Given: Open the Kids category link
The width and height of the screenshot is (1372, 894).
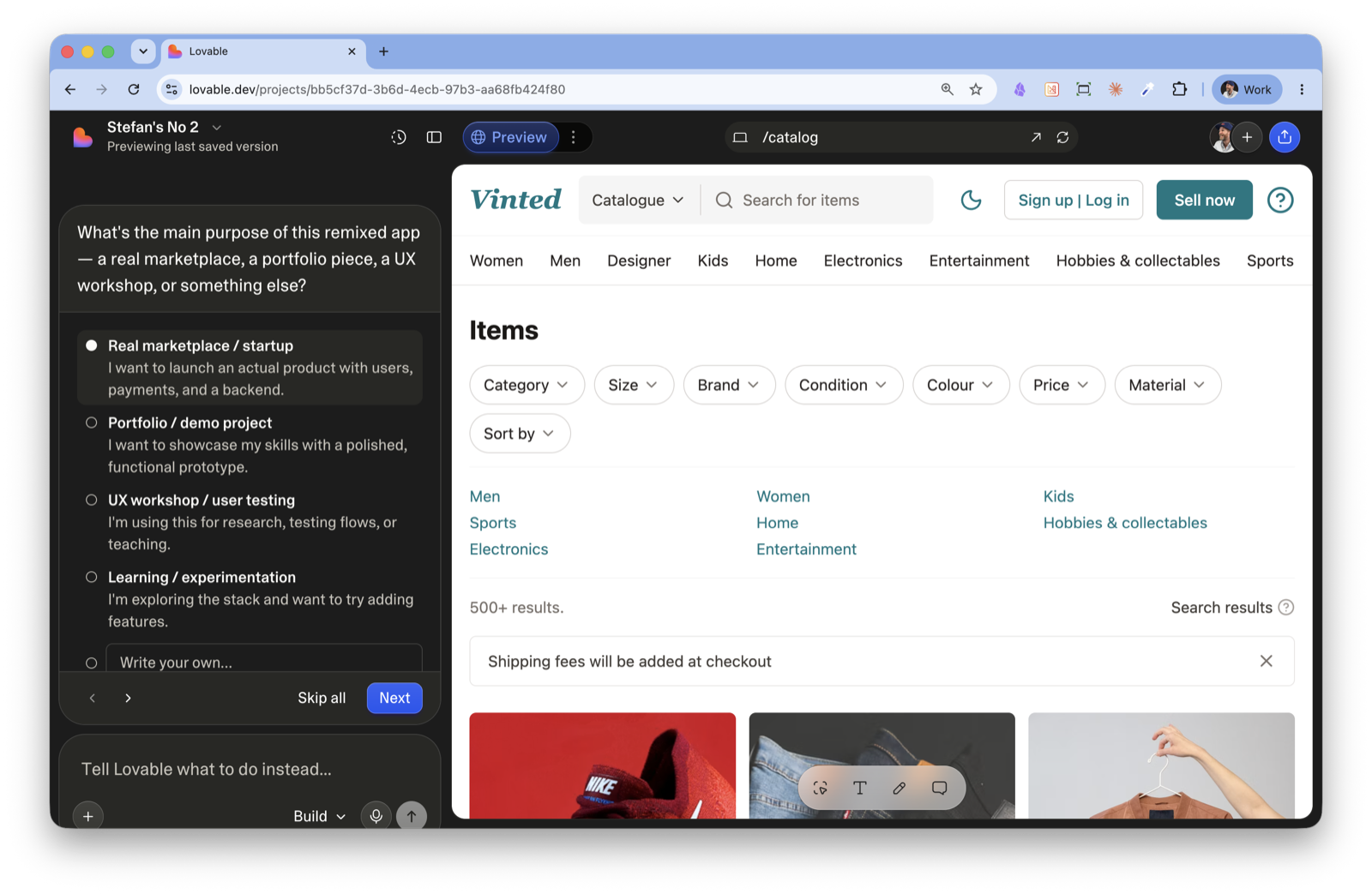Looking at the screenshot, I should pos(1058,496).
